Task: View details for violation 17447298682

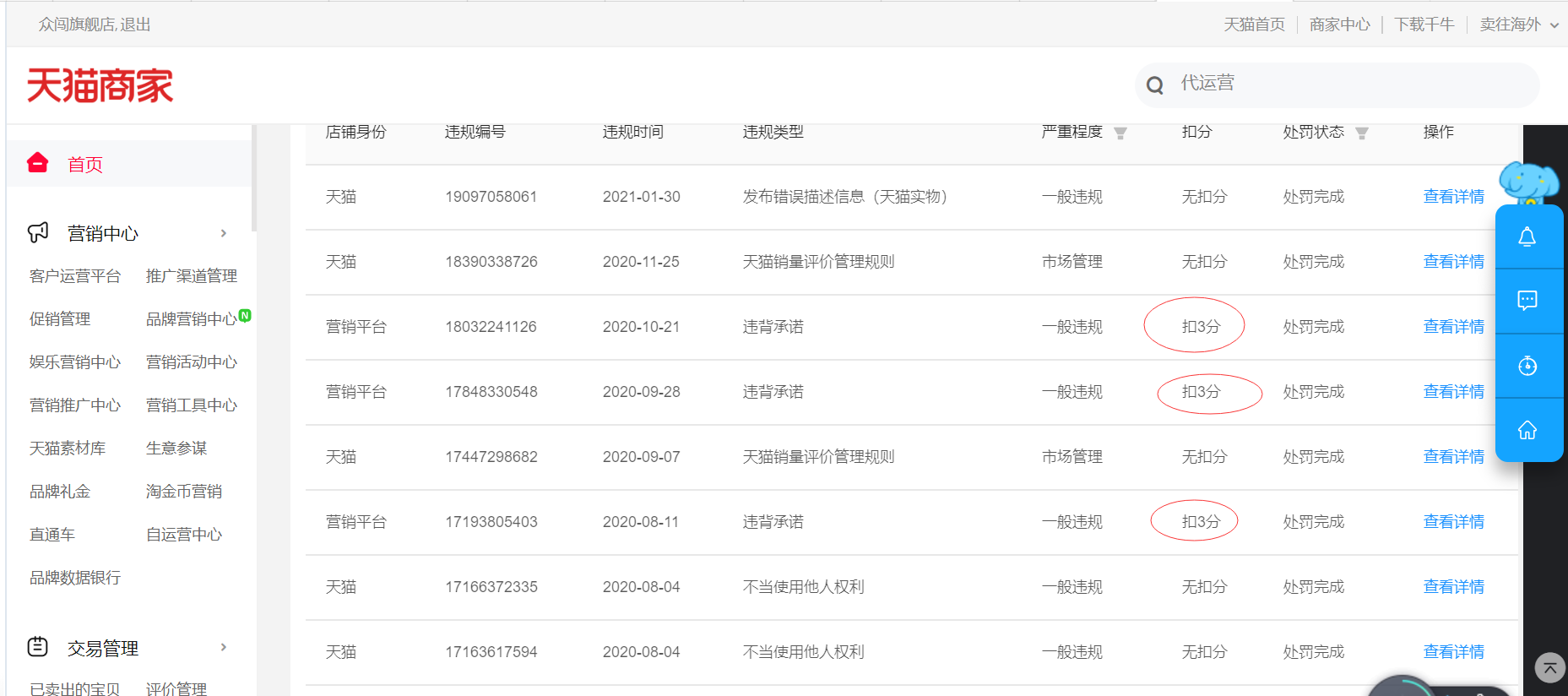Action: [x=1454, y=457]
